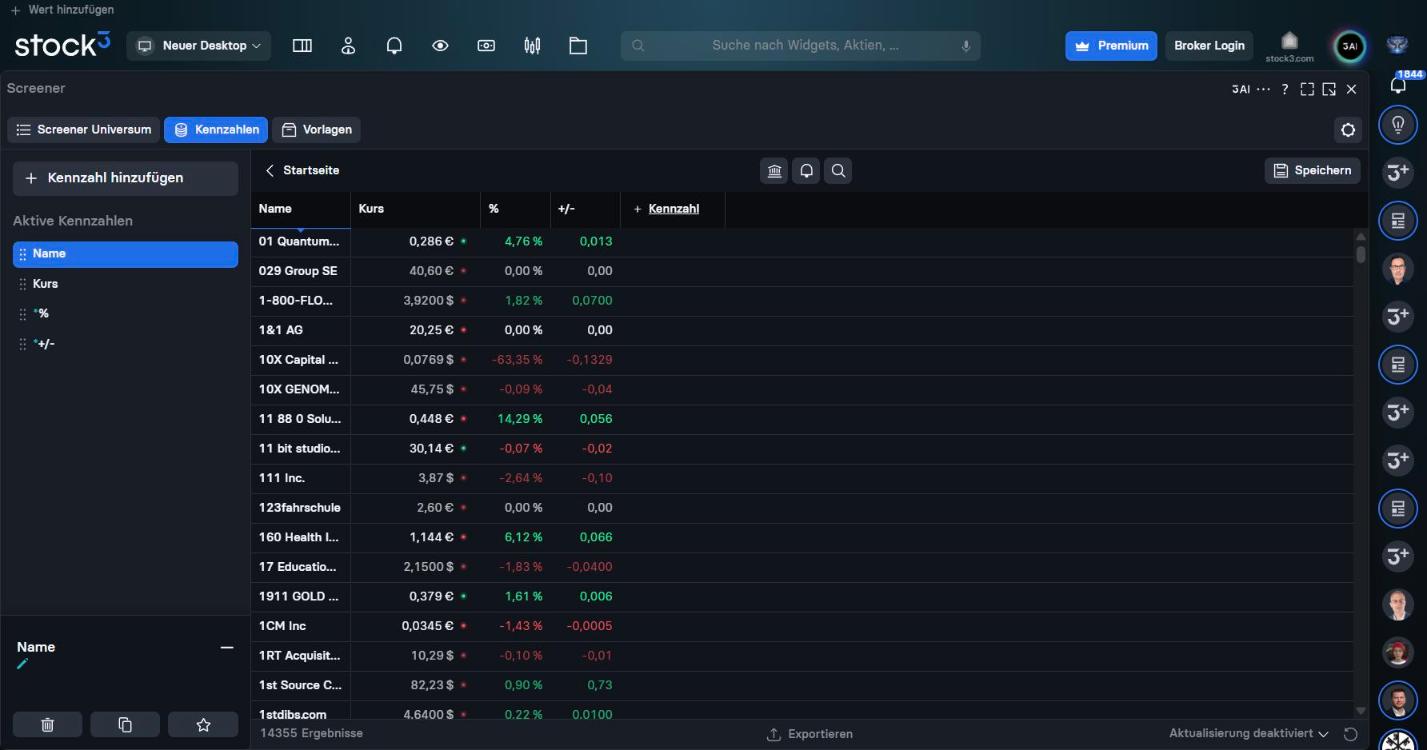Viewport: 1427px width, 750px height.
Task: Click the % column header
Action: point(515,209)
